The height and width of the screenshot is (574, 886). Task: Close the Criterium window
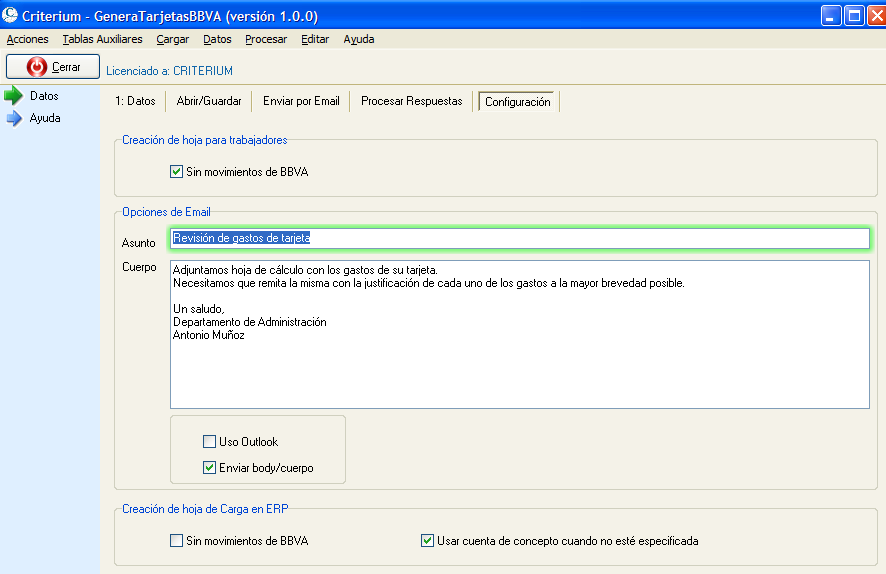pyautogui.click(x=877, y=15)
